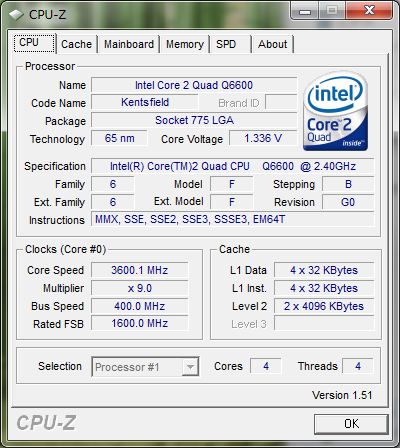Click the Code Name value Kentsfield
This screenshot has width=400, height=448.
point(145,102)
